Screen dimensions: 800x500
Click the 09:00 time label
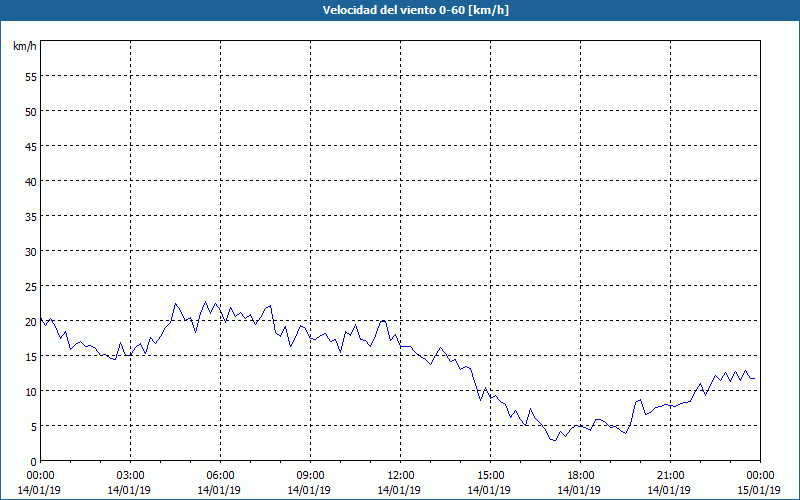311,476
